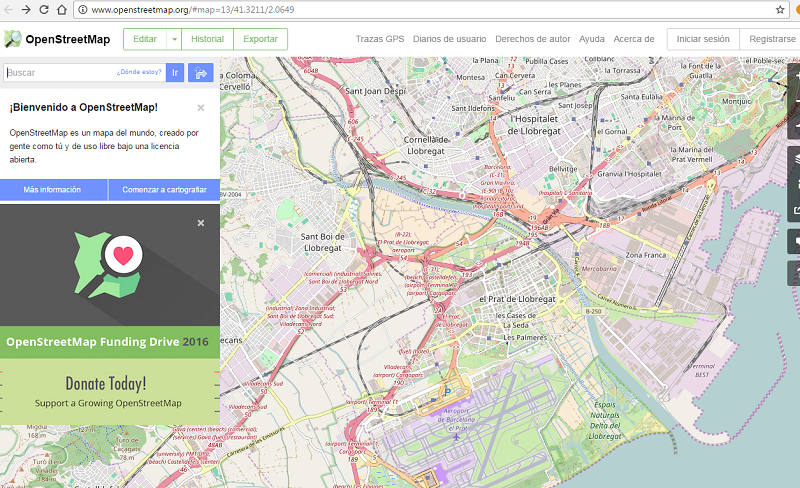The height and width of the screenshot is (488, 800).
Task: Go to the browser home page
Action: 62,9
